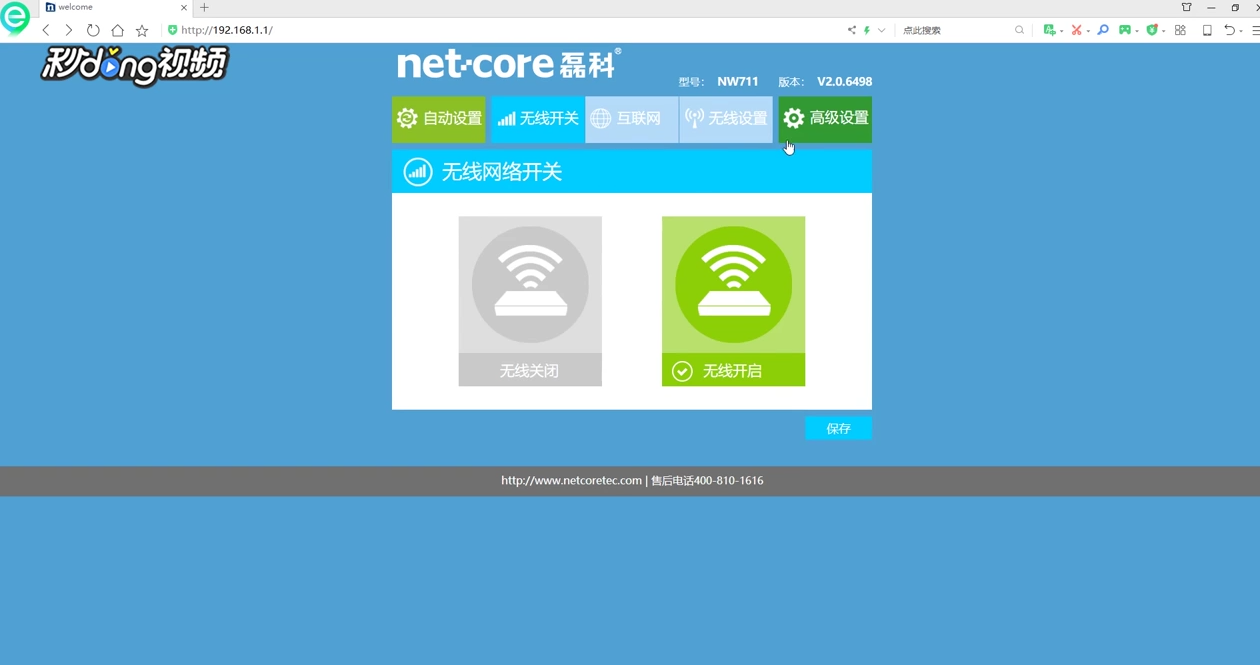
Task: Click the 无线网络开关 header signal icon
Action: point(417,172)
